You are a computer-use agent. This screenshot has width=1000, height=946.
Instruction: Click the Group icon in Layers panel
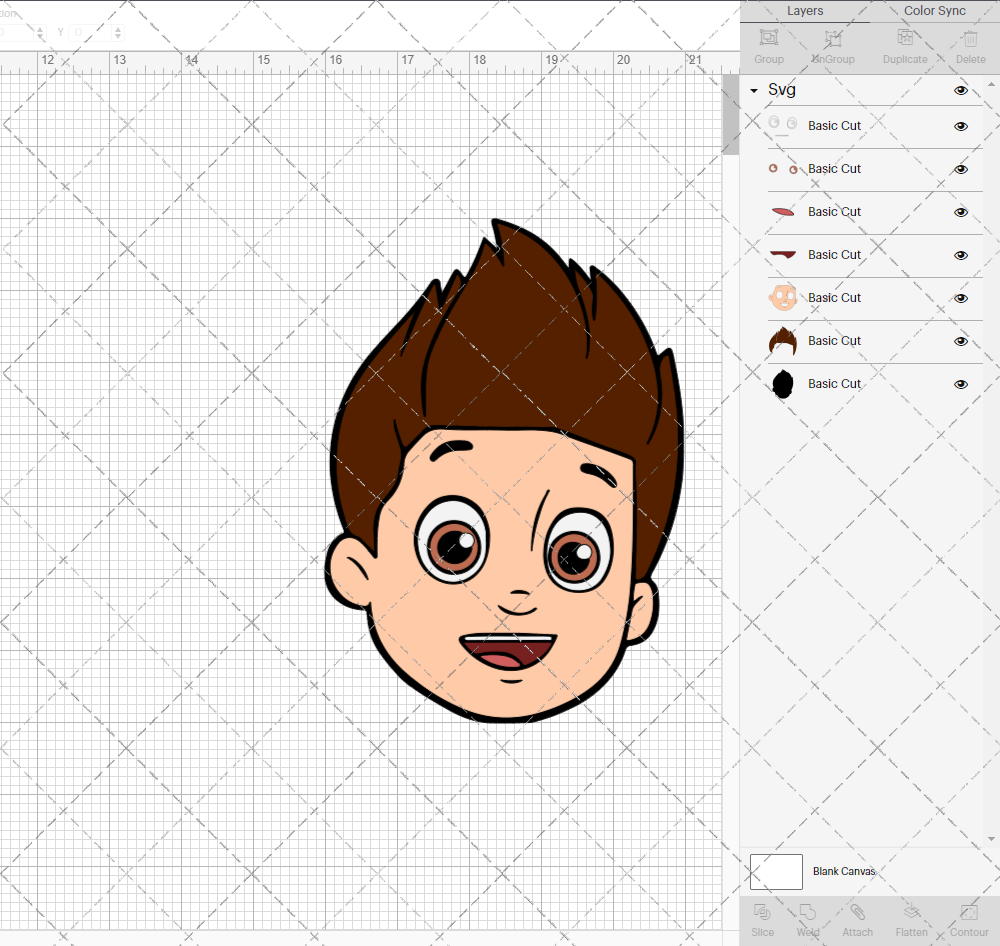(768, 38)
